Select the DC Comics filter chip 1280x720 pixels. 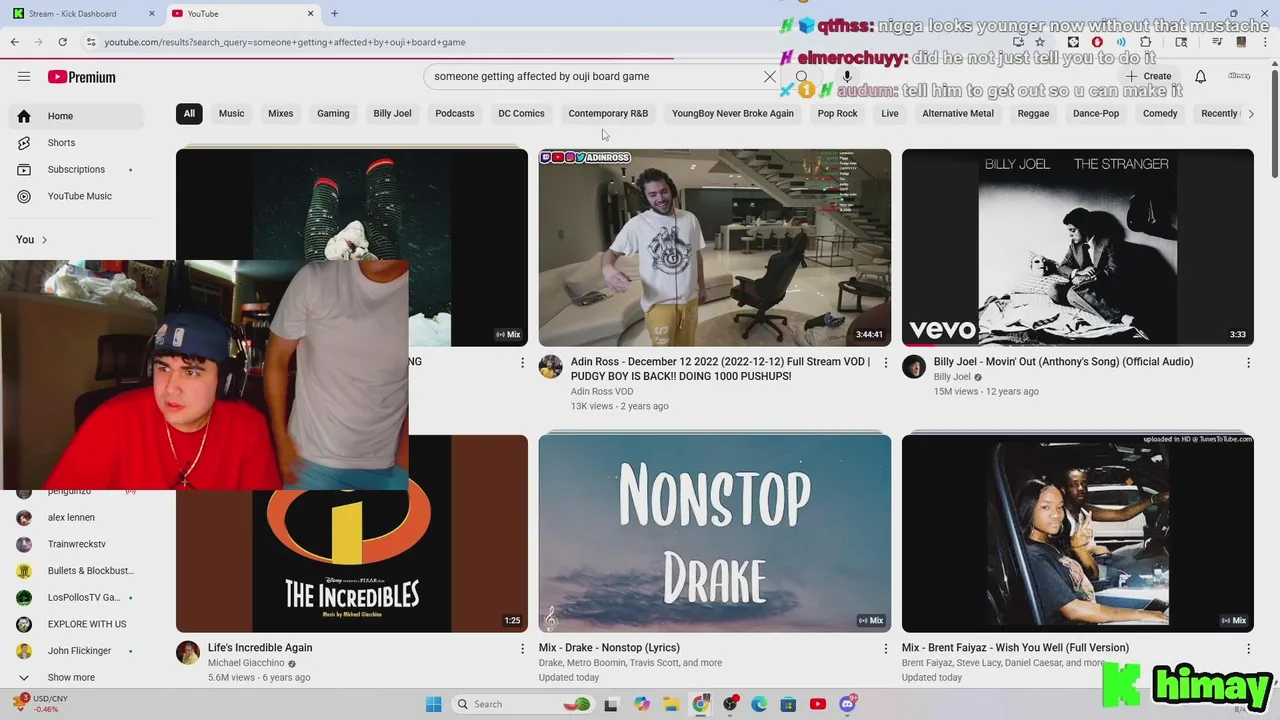pyautogui.click(x=522, y=114)
